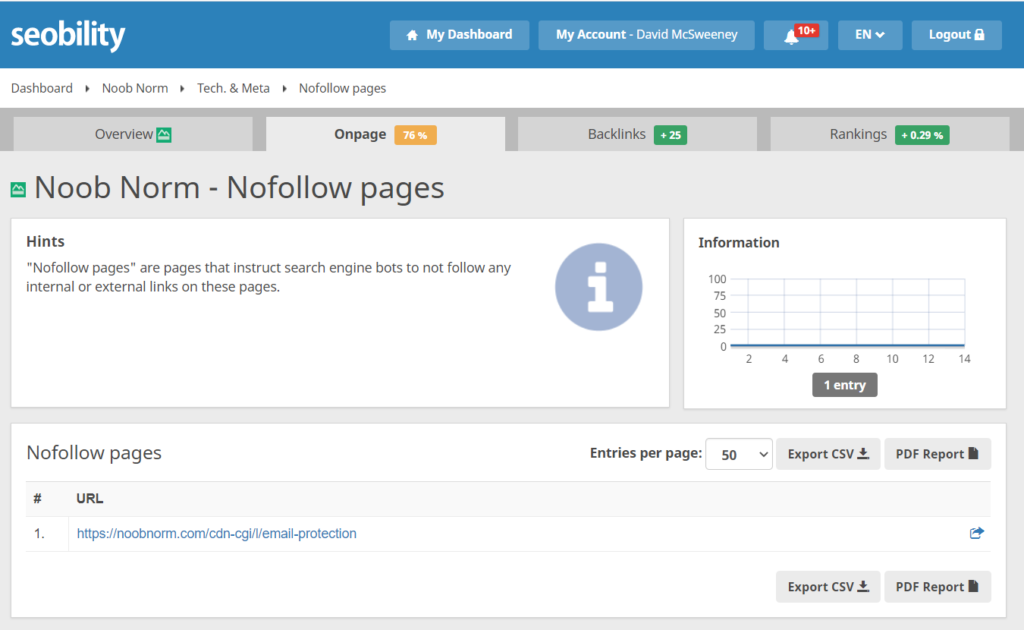Click the Nofollow pages table heading
This screenshot has width=1024, height=630.
[94, 453]
